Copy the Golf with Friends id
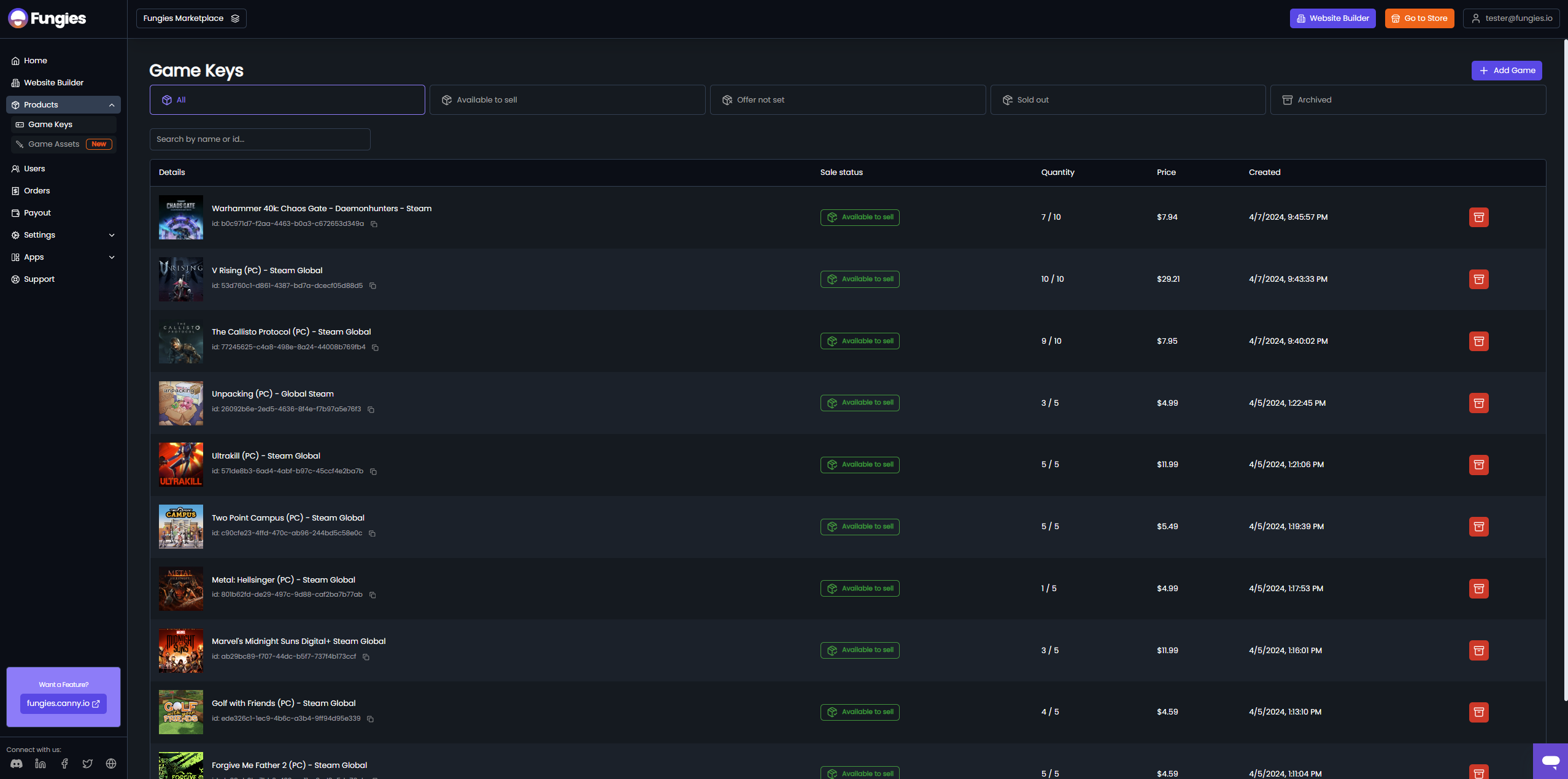This screenshot has height=779, width=1568. 370,719
